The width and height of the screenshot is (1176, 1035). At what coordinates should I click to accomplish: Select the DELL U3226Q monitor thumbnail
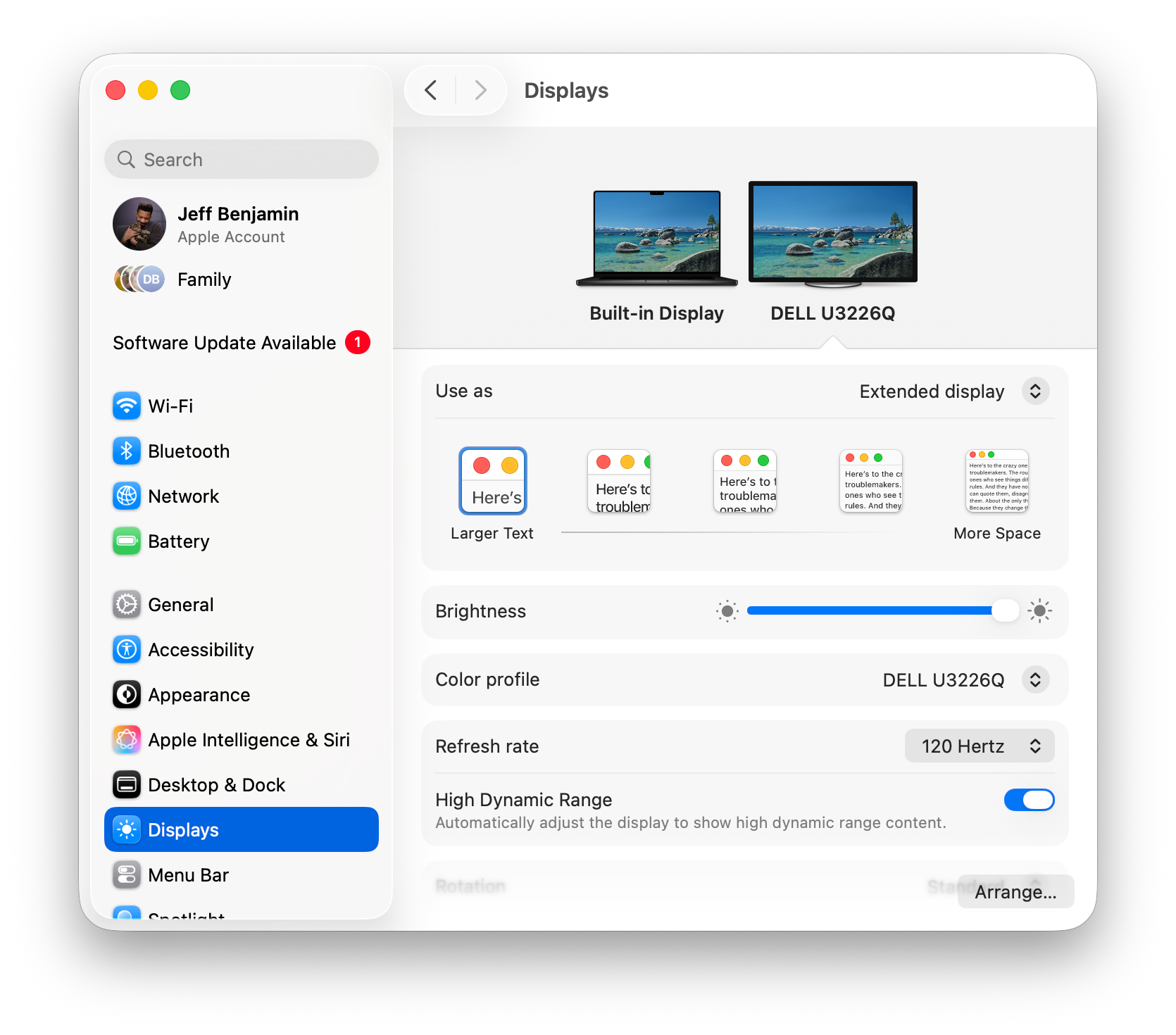pyautogui.click(x=833, y=234)
